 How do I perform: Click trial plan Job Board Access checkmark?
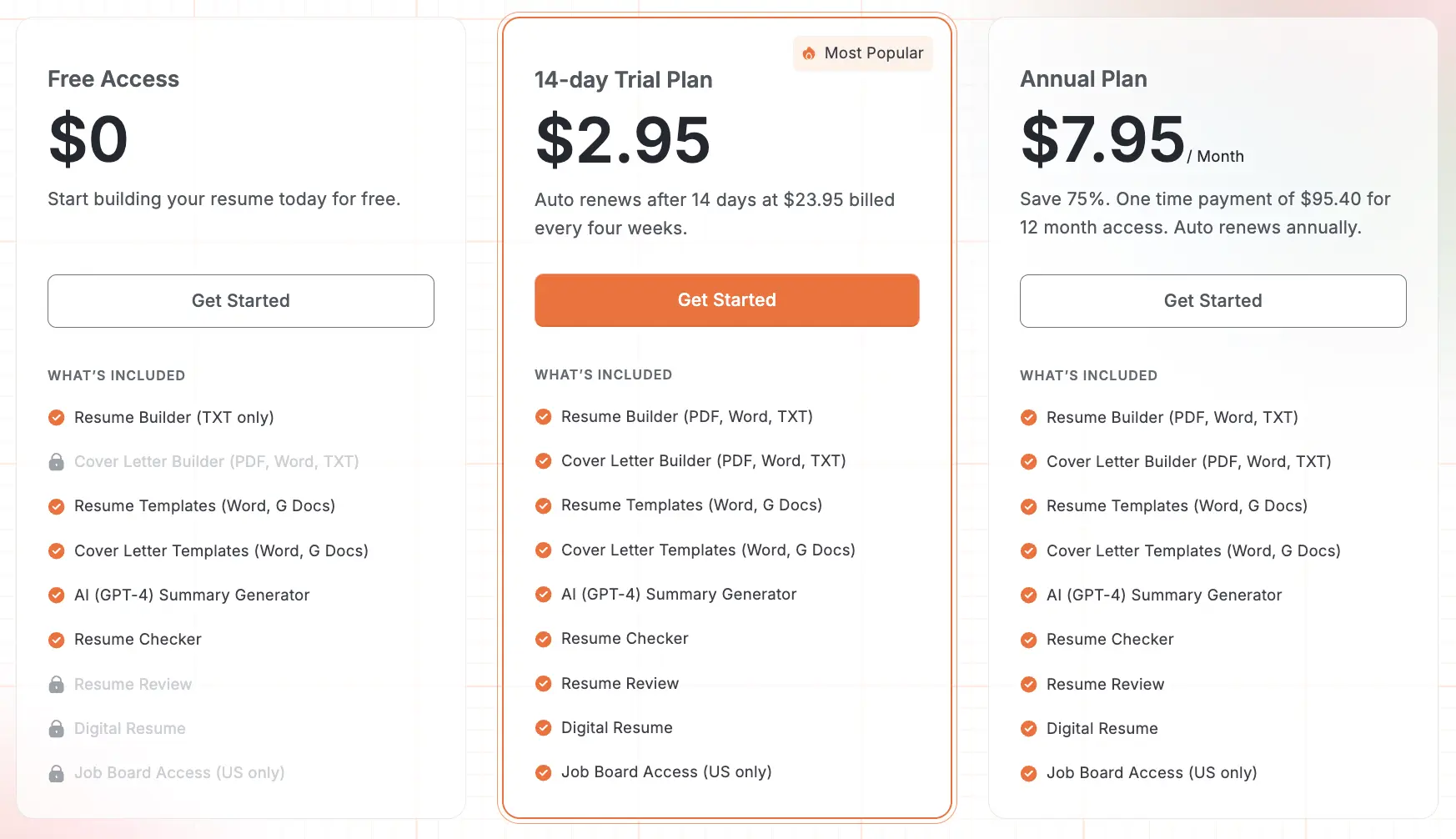[x=544, y=772]
